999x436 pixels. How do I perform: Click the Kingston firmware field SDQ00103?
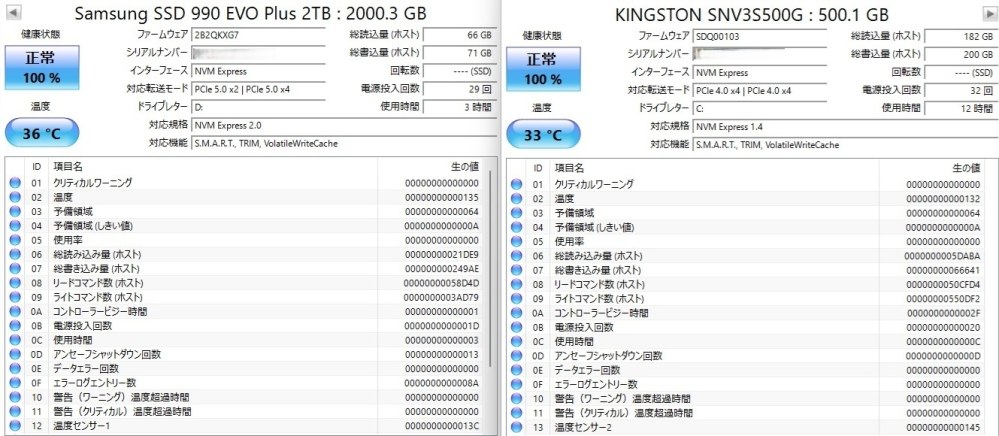(759, 36)
